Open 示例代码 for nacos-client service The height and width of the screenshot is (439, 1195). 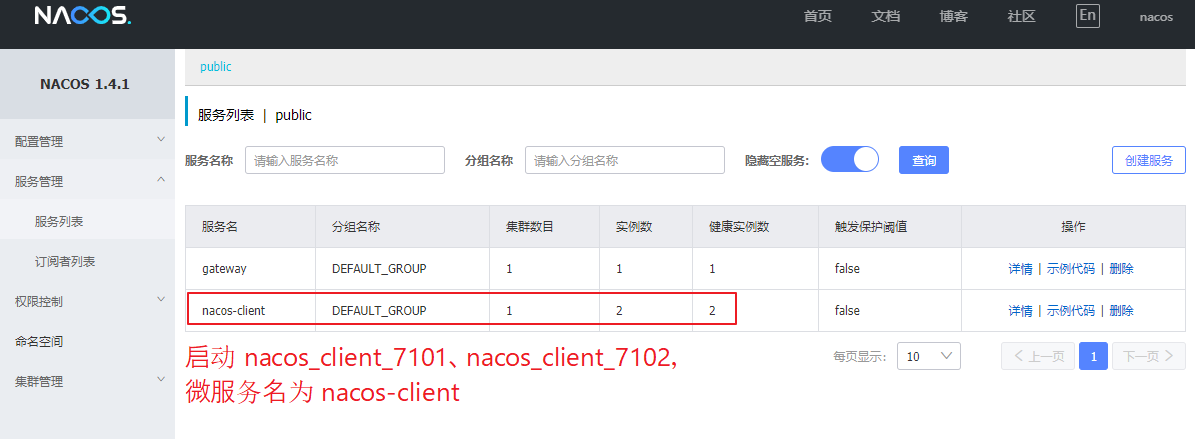point(1071,310)
